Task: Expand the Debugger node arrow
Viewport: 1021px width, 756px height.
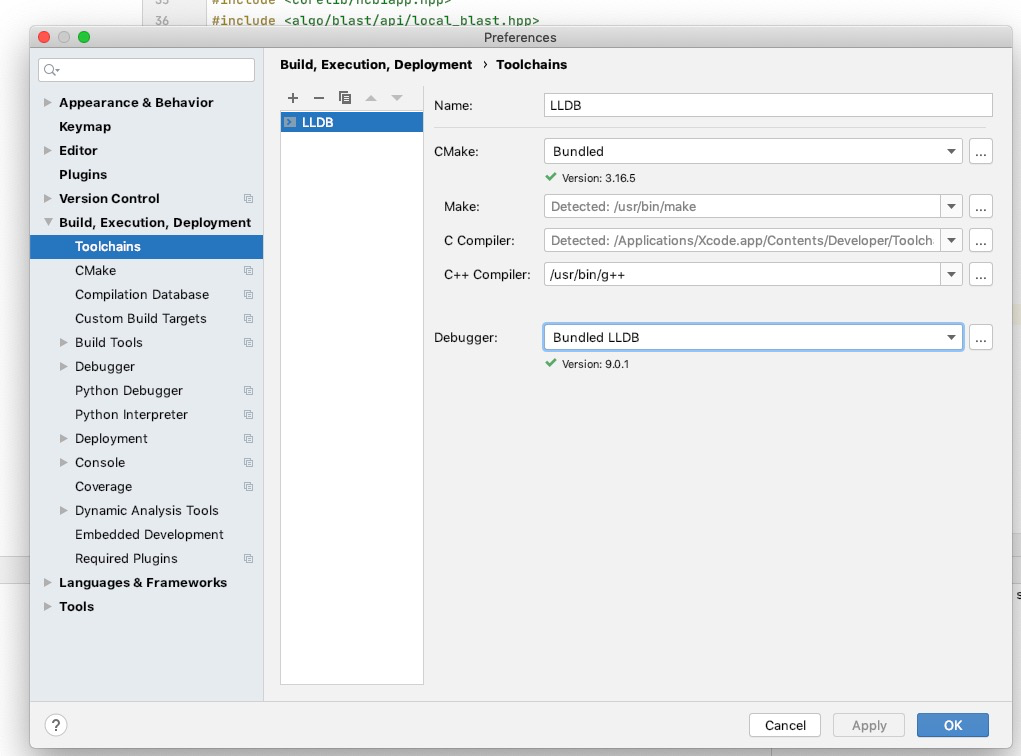Action: point(63,367)
